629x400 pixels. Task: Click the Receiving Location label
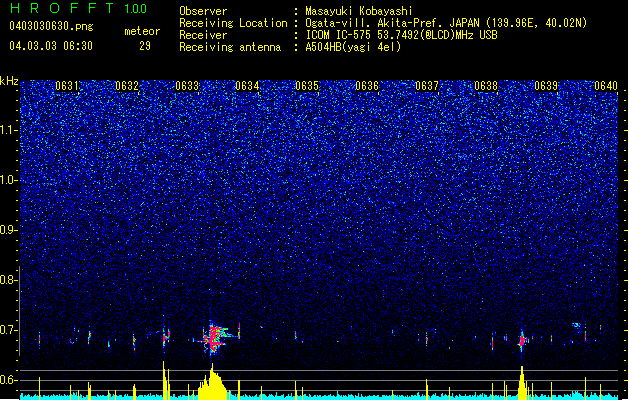[x=233, y=23]
